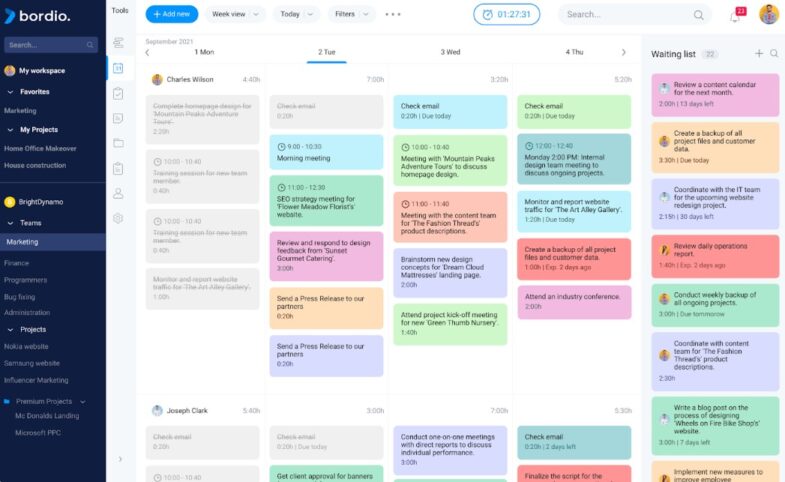This screenshot has height=482, width=785.
Task: Open the Filters dropdown
Action: point(351,14)
